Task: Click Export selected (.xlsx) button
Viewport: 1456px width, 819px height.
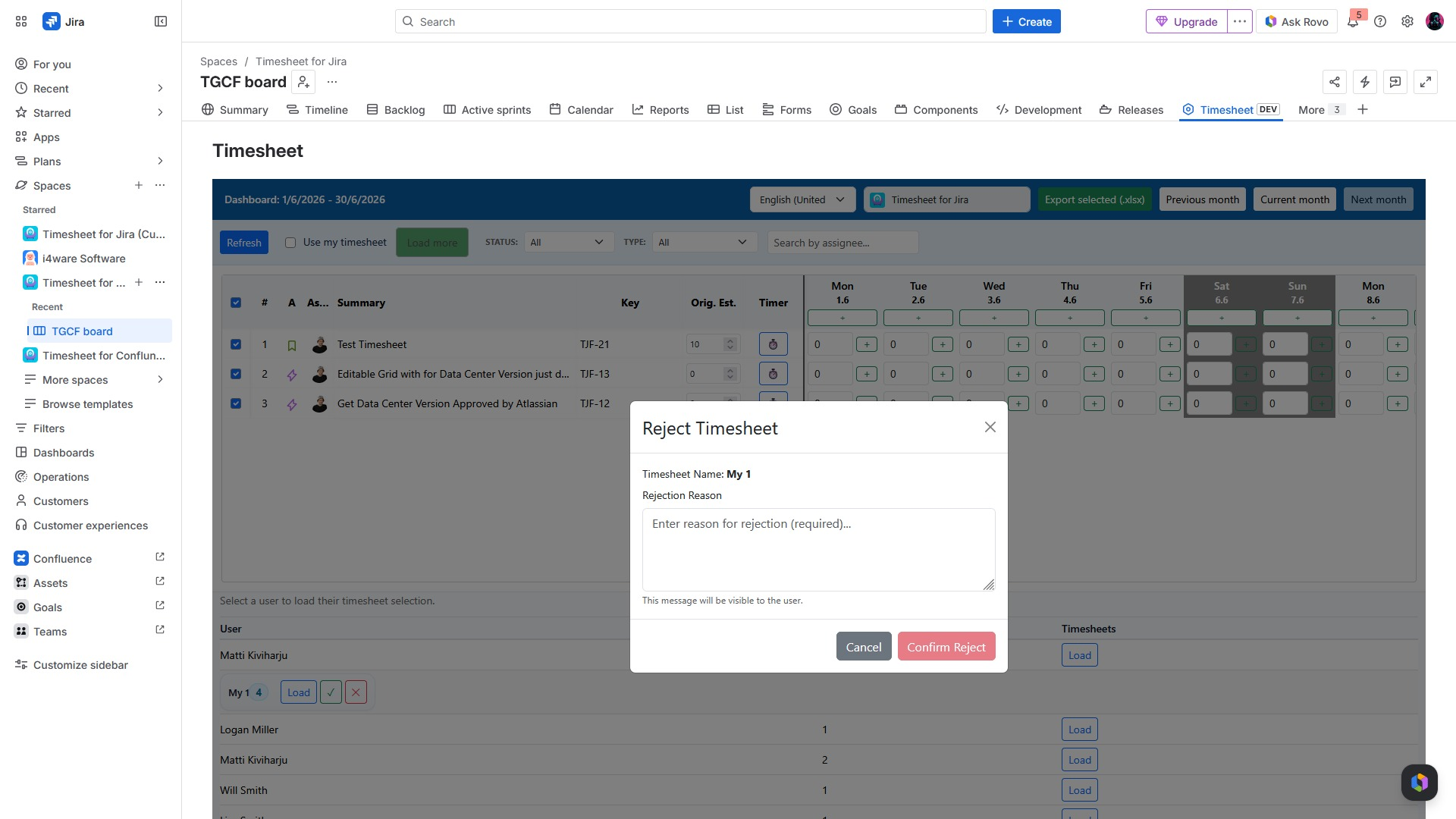Action: click(1095, 199)
